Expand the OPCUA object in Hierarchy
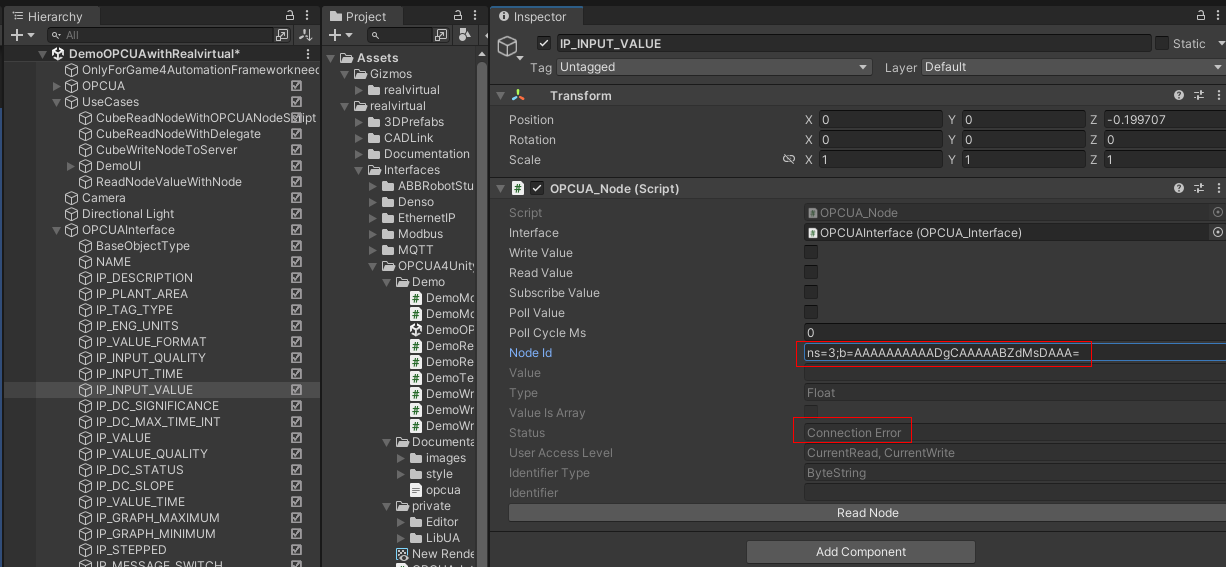 [57, 86]
